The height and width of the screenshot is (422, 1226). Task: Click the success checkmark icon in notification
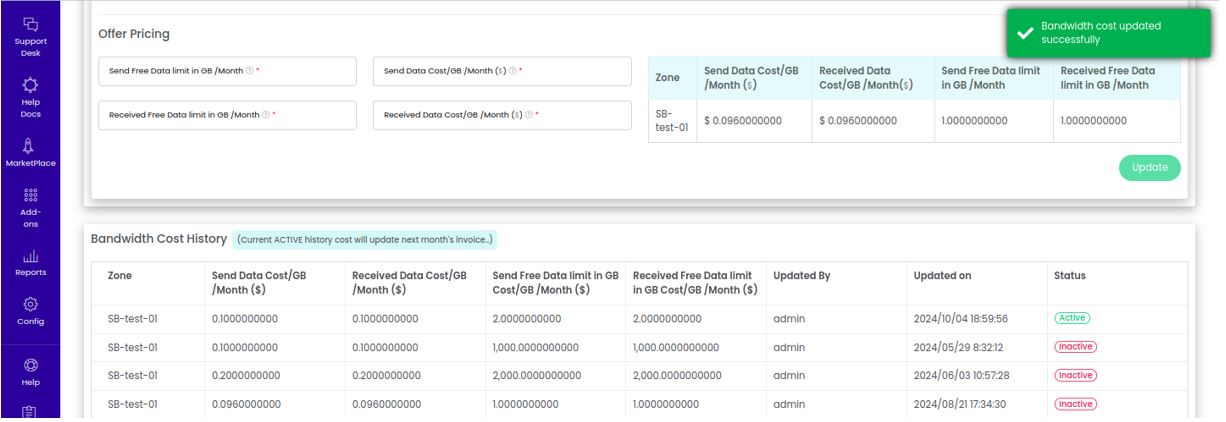click(1024, 33)
